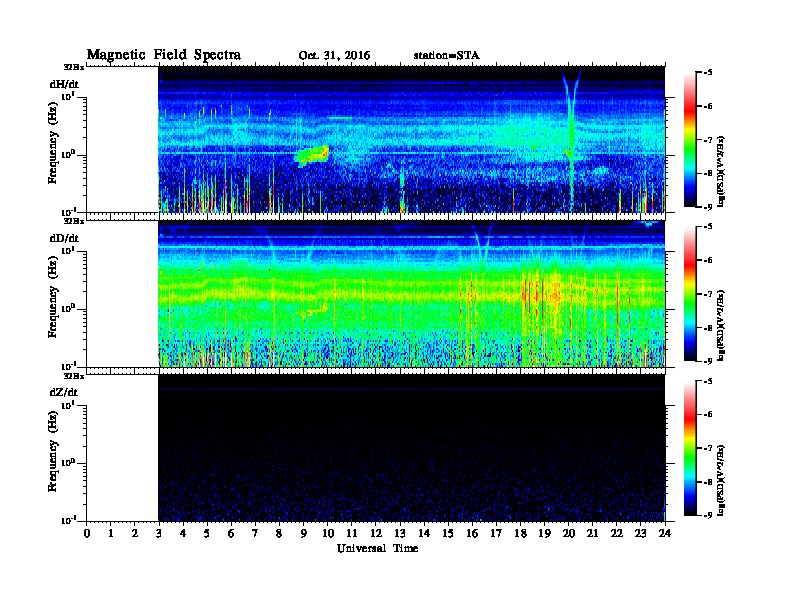Click hour 15 tick label on time axis
The image size is (792, 612).
click(x=448, y=534)
